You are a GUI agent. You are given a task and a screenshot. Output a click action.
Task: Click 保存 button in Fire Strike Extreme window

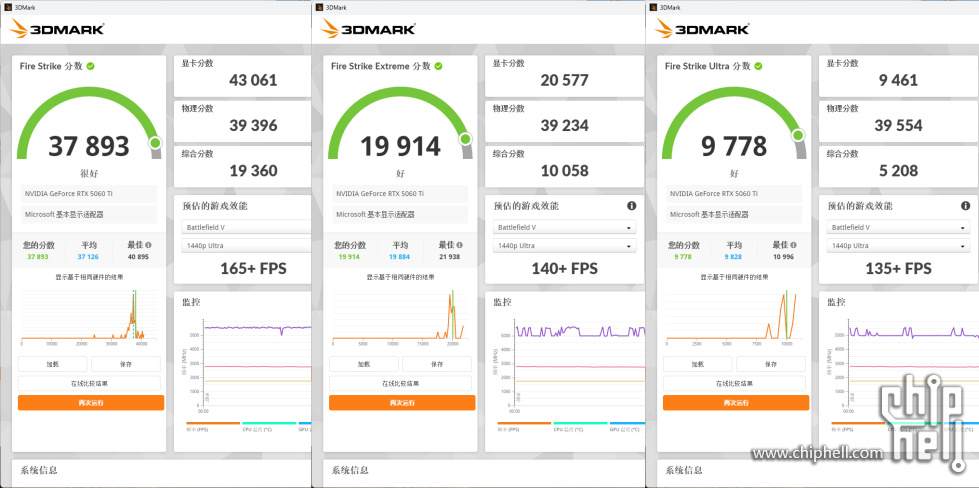coord(437,364)
